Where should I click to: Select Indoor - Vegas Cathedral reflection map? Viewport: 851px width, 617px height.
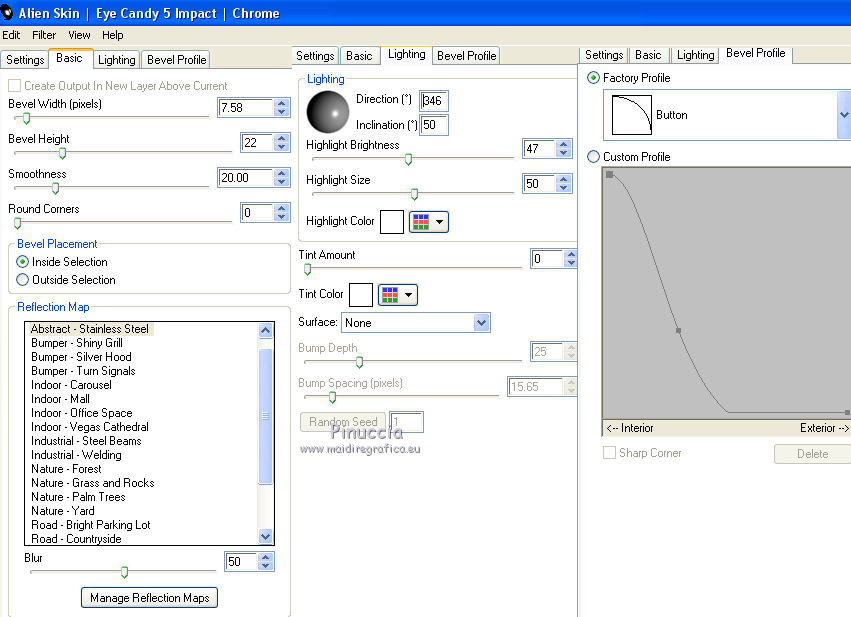coord(90,427)
